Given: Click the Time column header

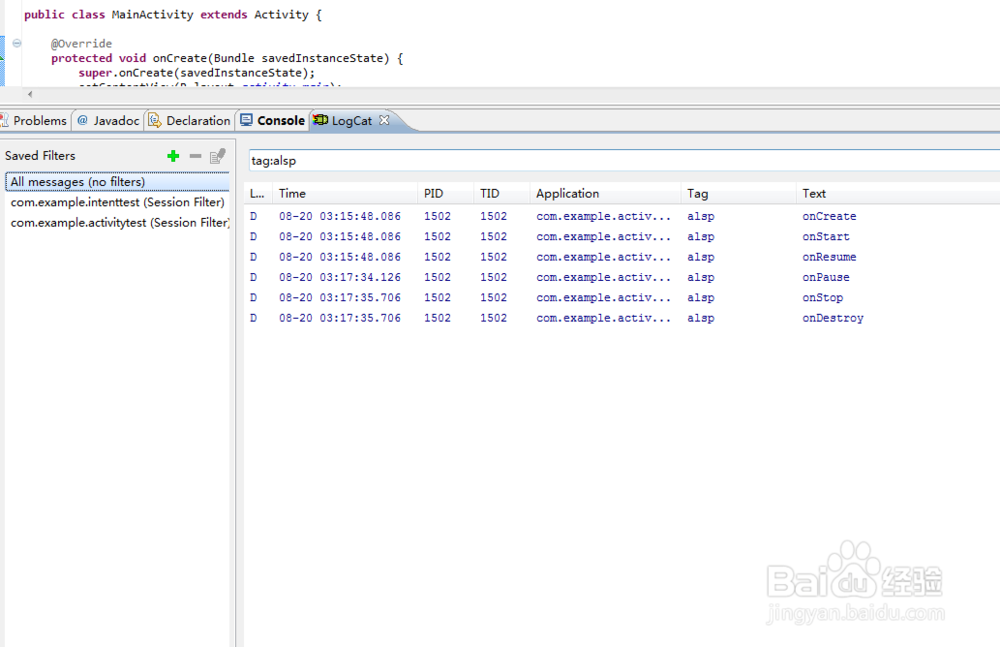Looking at the screenshot, I should pyautogui.click(x=345, y=193).
